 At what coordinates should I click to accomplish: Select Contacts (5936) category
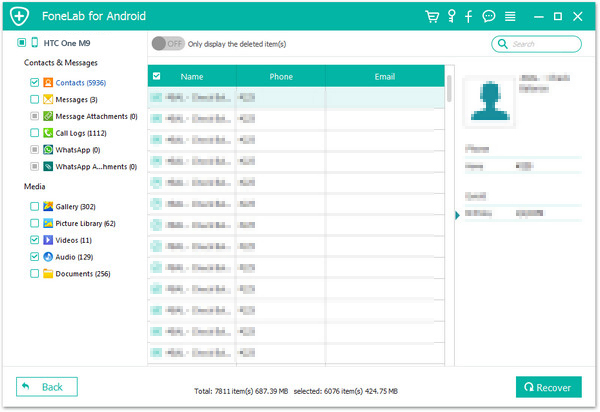click(x=81, y=83)
